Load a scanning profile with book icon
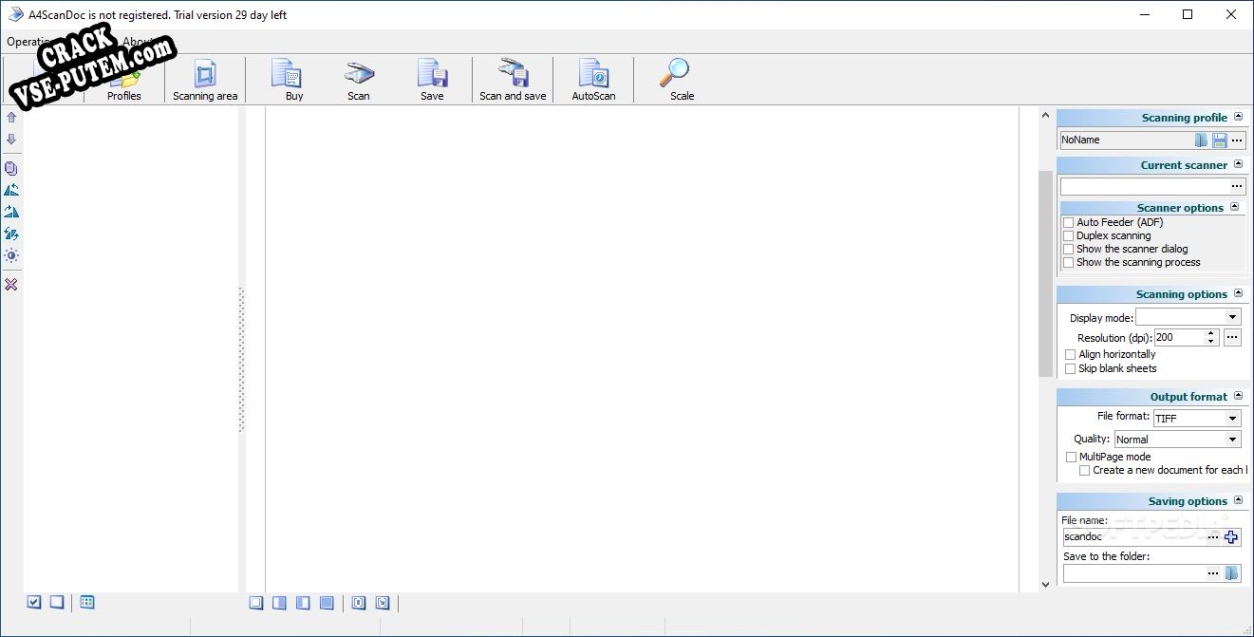1254x637 pixels. 1201,140
